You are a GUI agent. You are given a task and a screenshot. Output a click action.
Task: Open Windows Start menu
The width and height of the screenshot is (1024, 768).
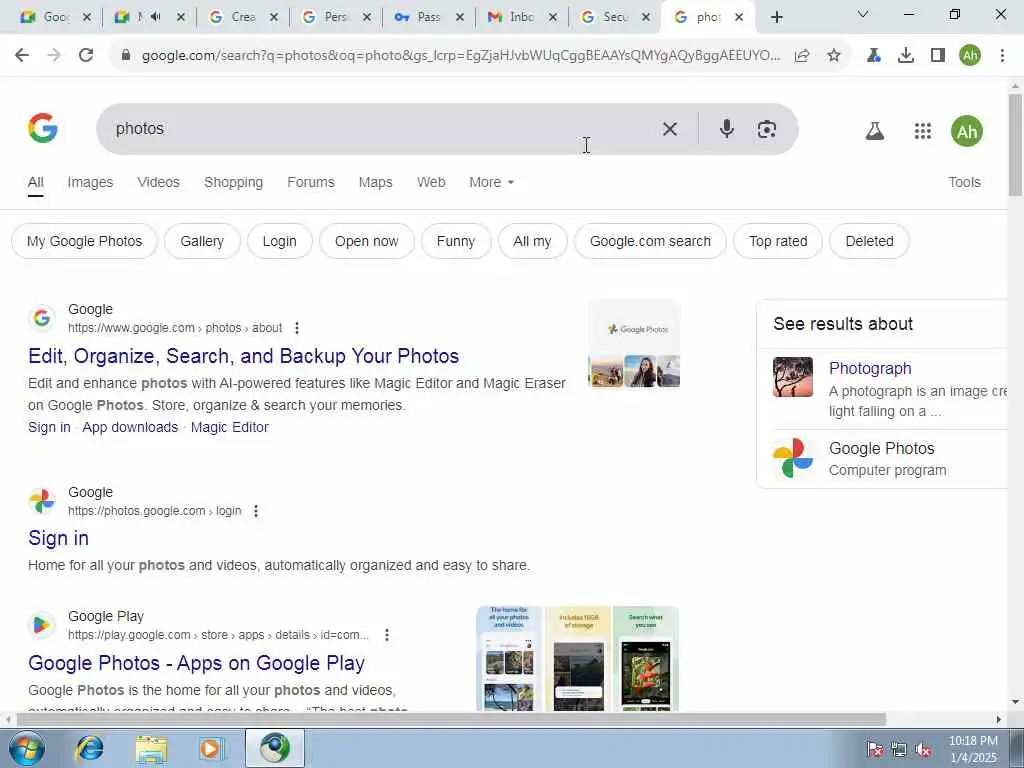pyautogui.click(x=27, y=748)
